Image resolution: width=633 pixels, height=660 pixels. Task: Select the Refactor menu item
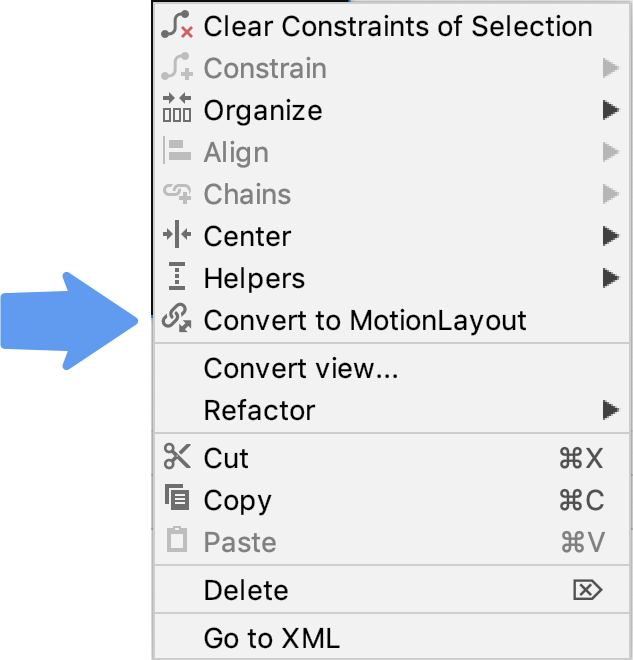(x=259, y=410)
